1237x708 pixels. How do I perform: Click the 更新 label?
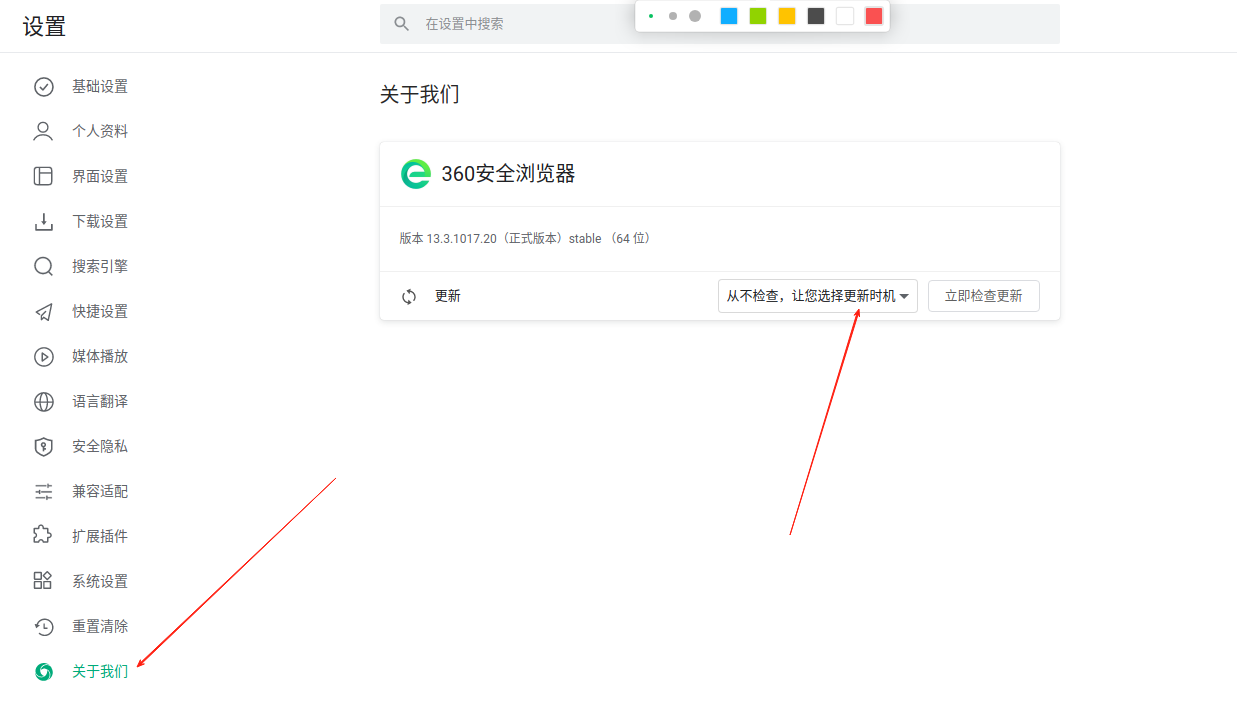pos(448,297)
